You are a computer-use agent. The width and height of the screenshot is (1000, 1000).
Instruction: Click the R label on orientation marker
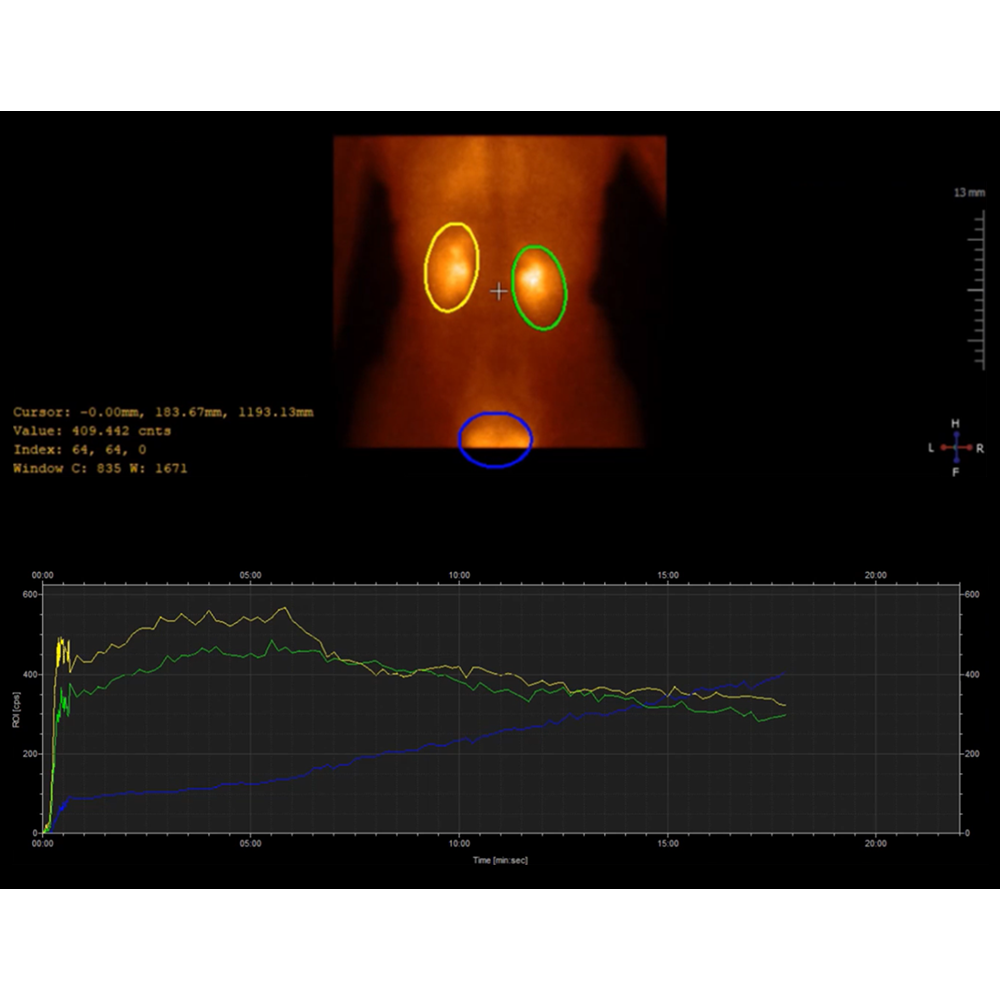(x=980, y=448)
